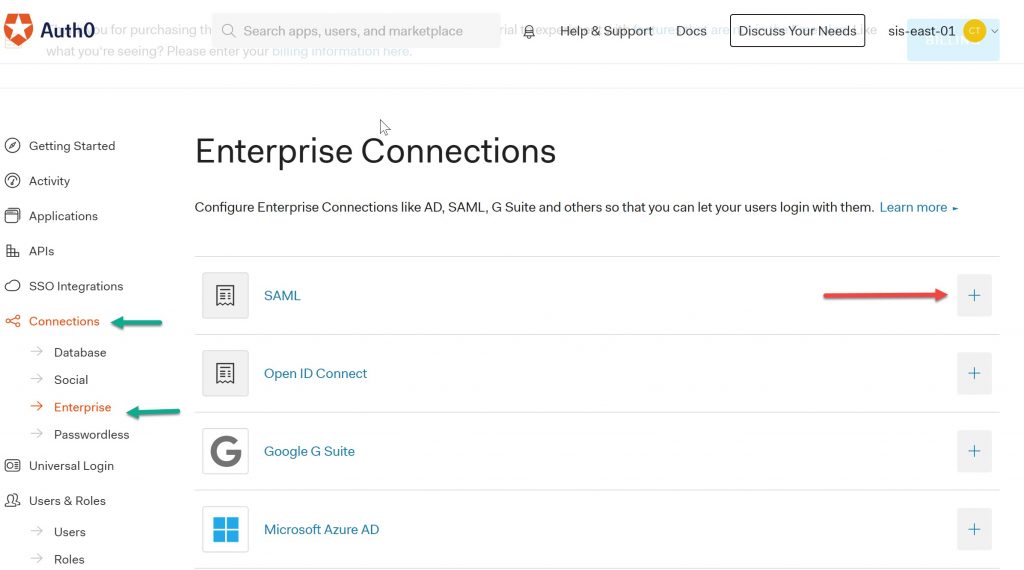The image size is (1024, 570).
Task: Collapse the Connections section
Action: (x=64, y=321)
